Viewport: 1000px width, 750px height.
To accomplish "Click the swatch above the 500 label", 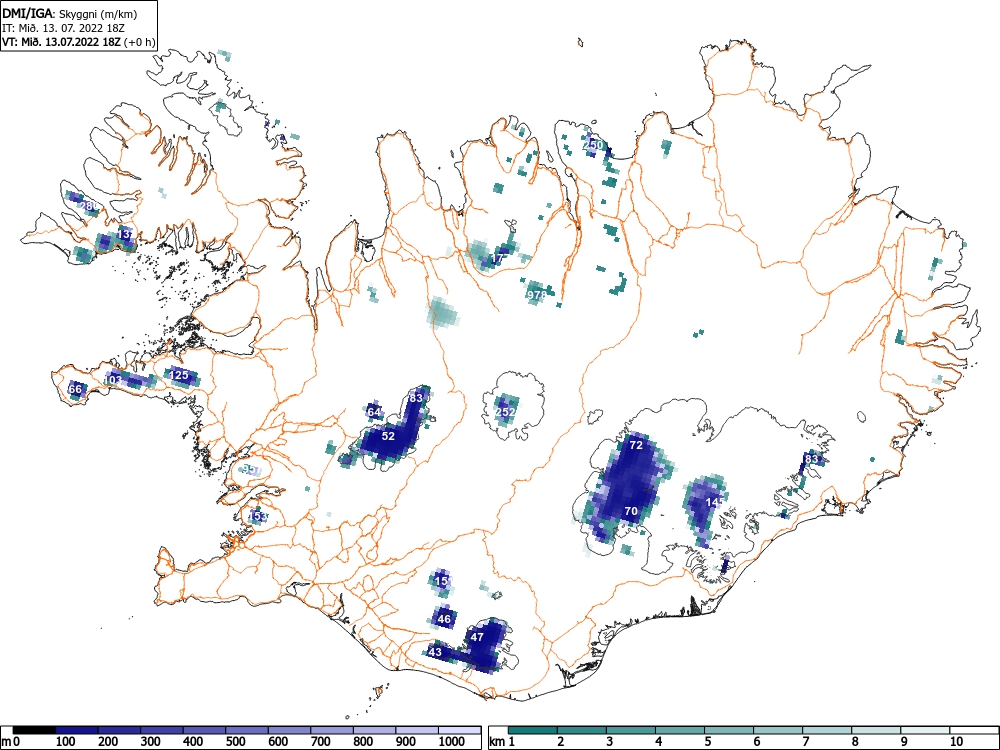I will (247, 730).
